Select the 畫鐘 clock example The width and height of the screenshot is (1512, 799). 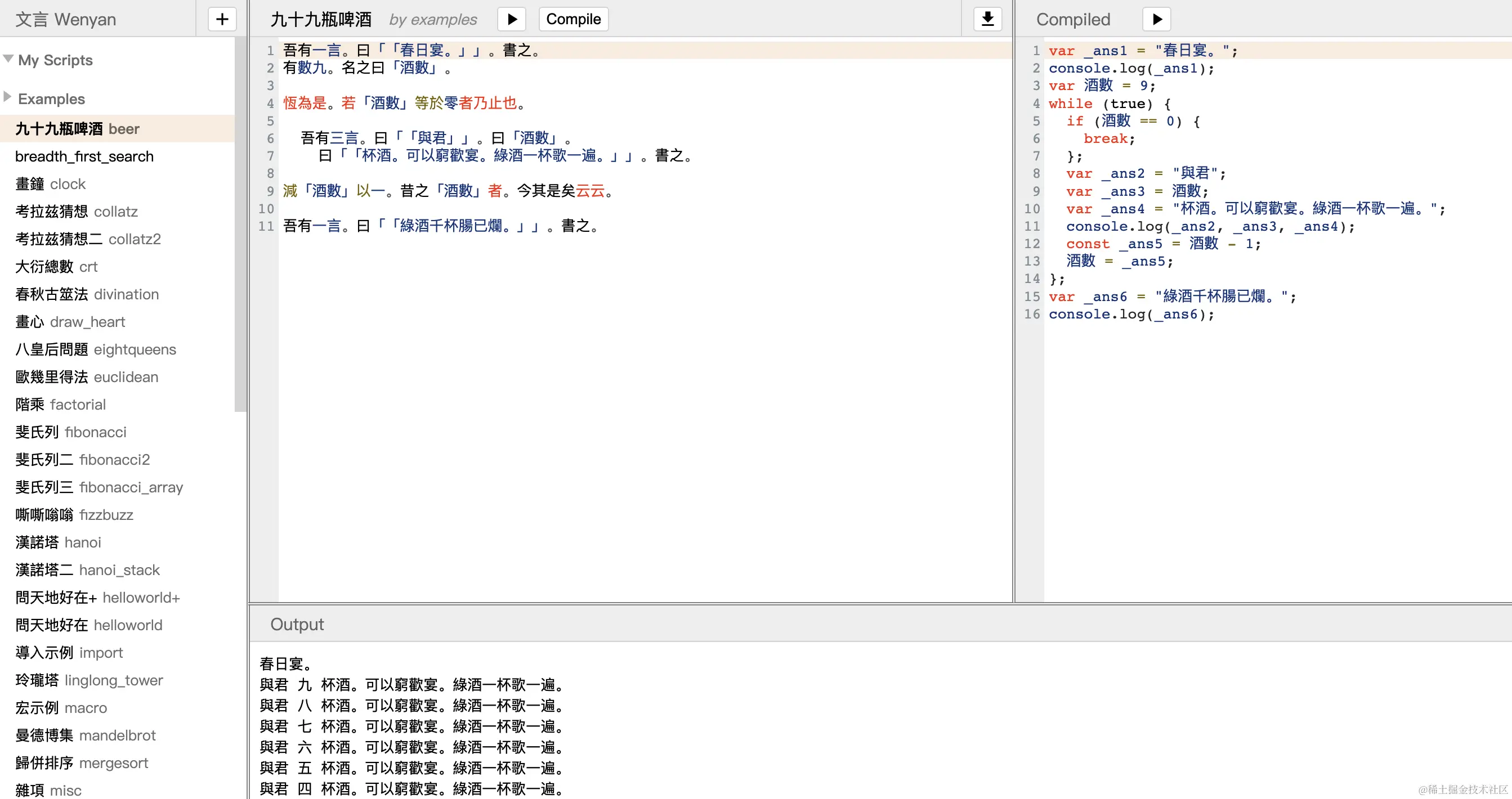tap(51, 184)
